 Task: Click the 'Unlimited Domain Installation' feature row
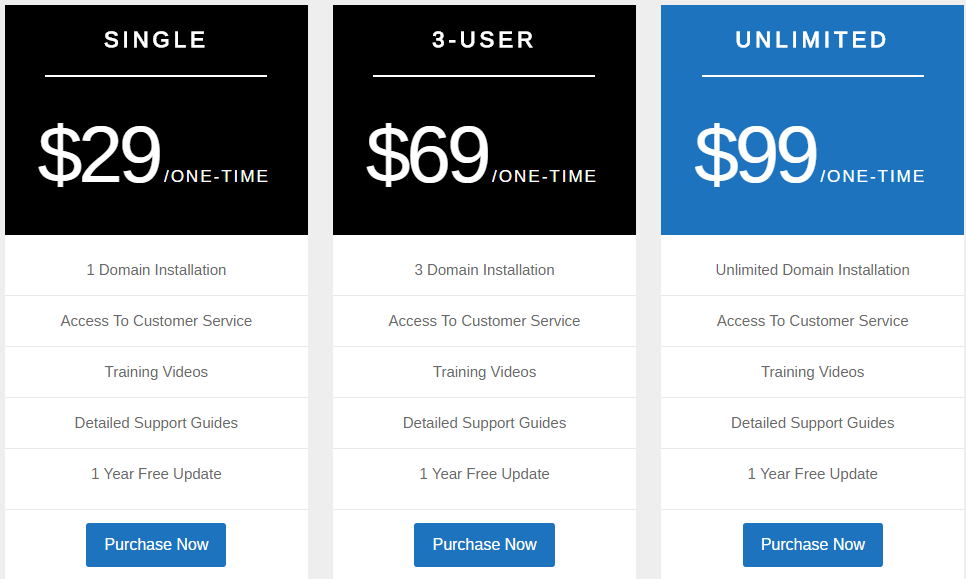tap(812, 270)
